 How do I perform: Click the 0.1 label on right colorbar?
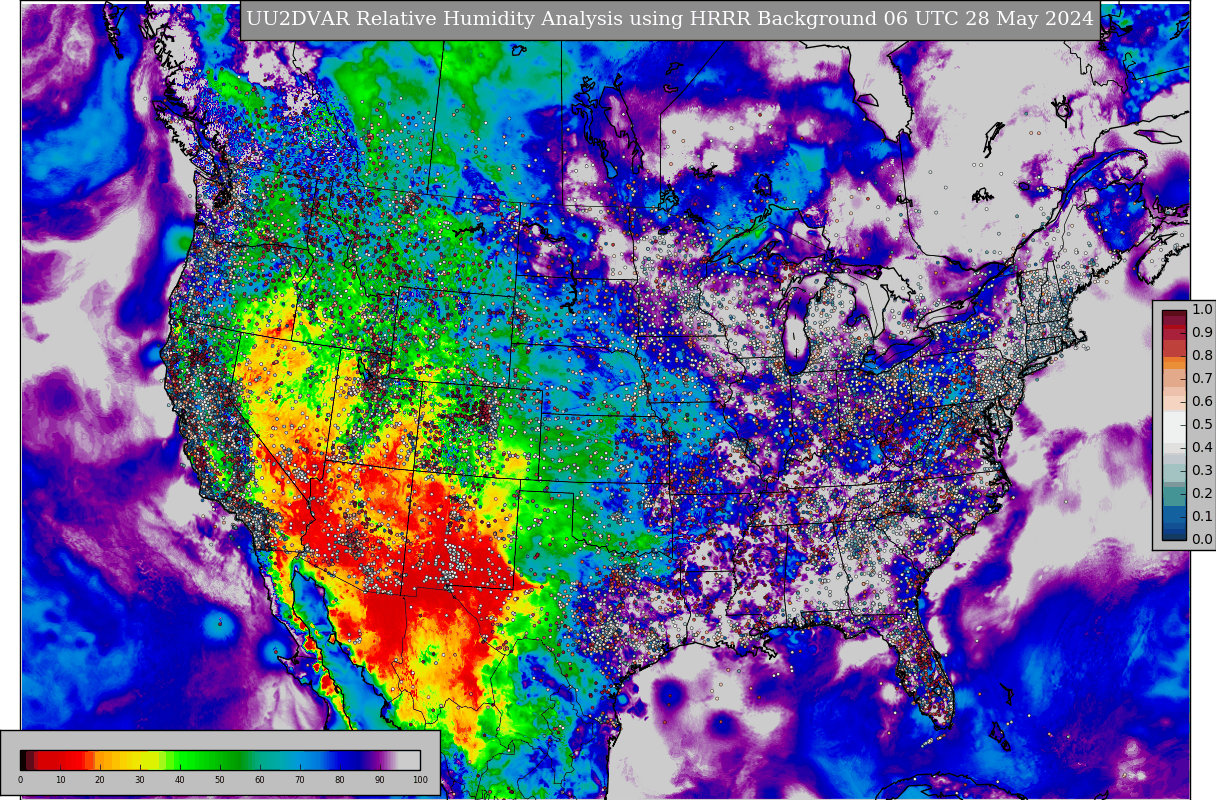(1202, 517)
